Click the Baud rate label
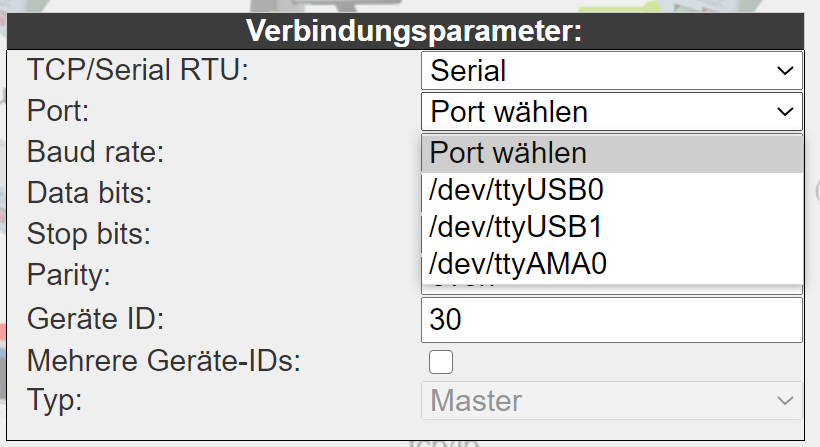Image resolution: width=820 pixels, height=447 pixels. point(95,152)
